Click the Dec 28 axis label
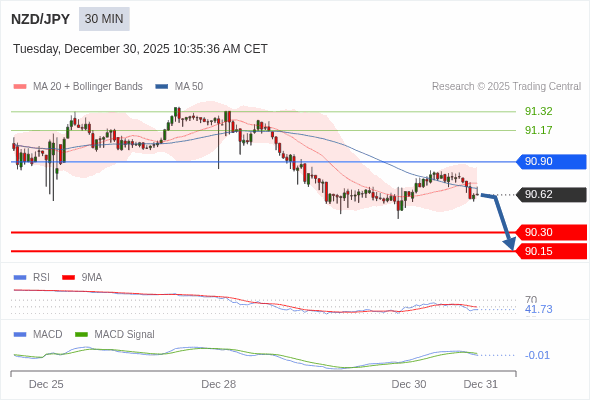This screenshot has height=400, width=590. tap(219, 384)
